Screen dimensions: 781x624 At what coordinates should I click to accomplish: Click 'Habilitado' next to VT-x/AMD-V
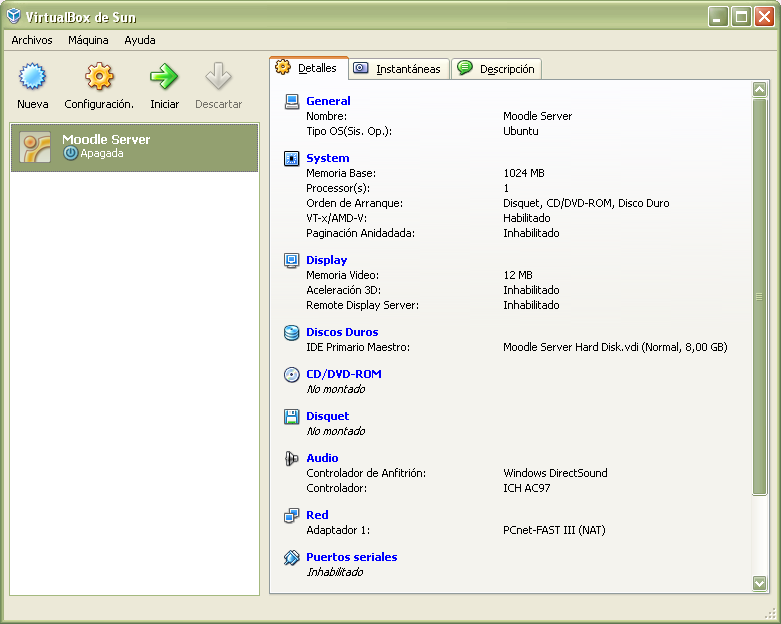pyautogui.click(x=526, y=218)
